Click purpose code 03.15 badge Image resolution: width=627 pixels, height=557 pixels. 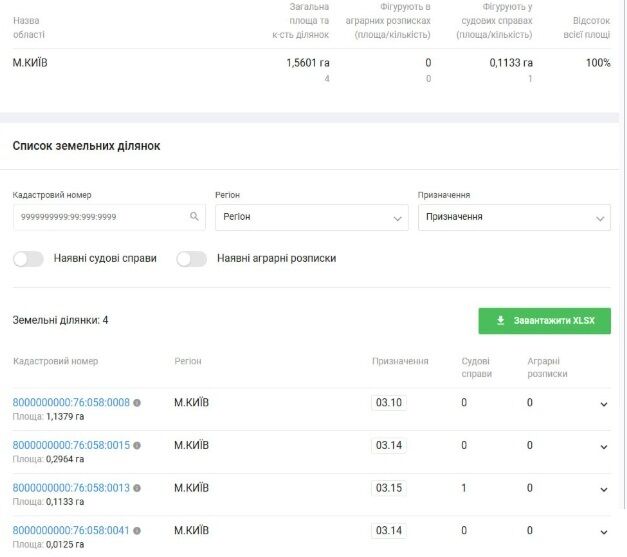click(389, 488)
